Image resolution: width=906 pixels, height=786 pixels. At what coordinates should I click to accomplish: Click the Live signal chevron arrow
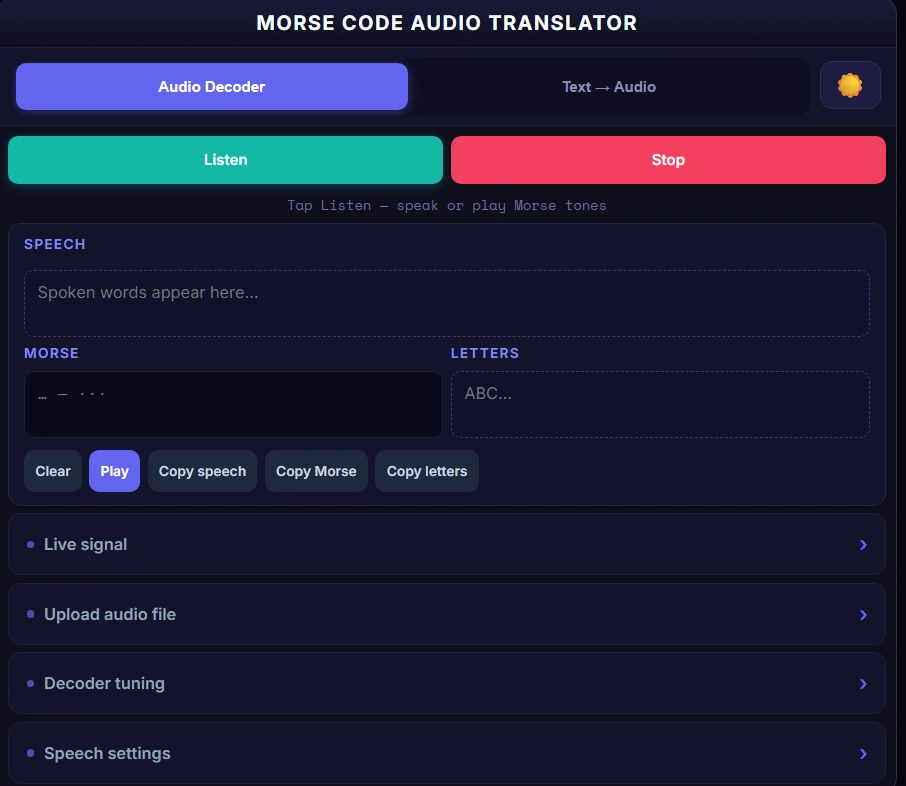[863, 545]
